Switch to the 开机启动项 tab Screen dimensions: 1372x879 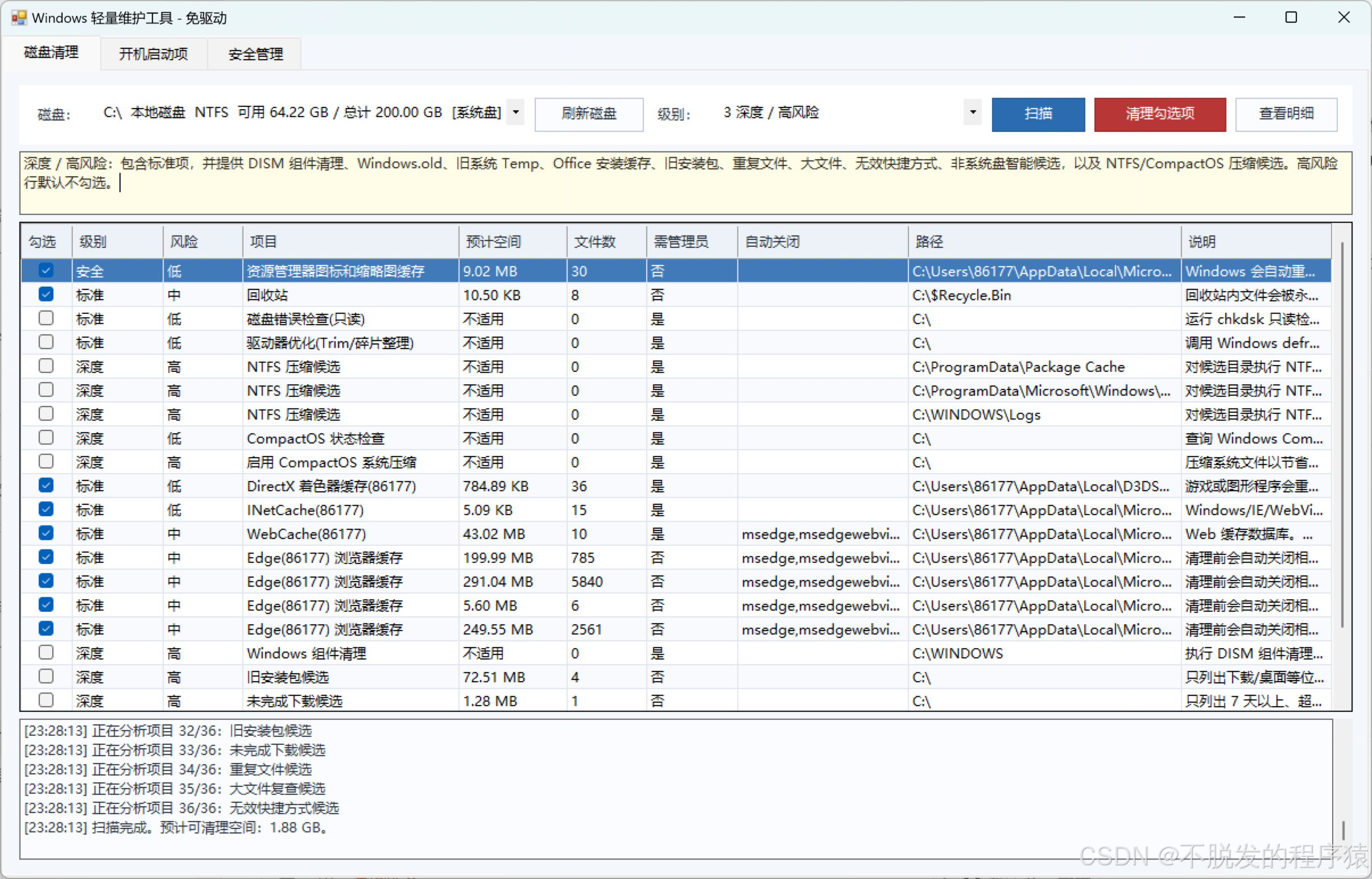pos(153,54)
